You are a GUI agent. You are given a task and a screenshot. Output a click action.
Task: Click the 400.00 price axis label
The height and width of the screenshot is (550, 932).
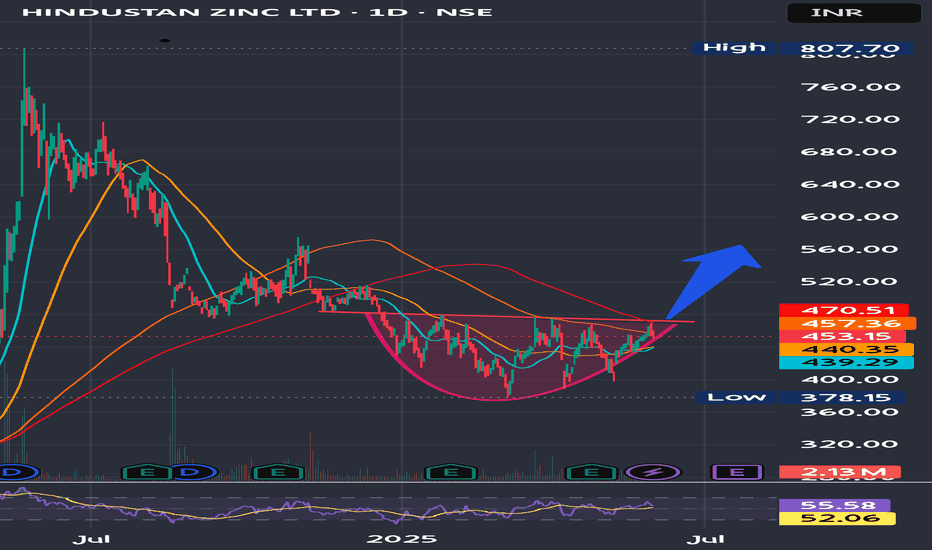point(849,379)
